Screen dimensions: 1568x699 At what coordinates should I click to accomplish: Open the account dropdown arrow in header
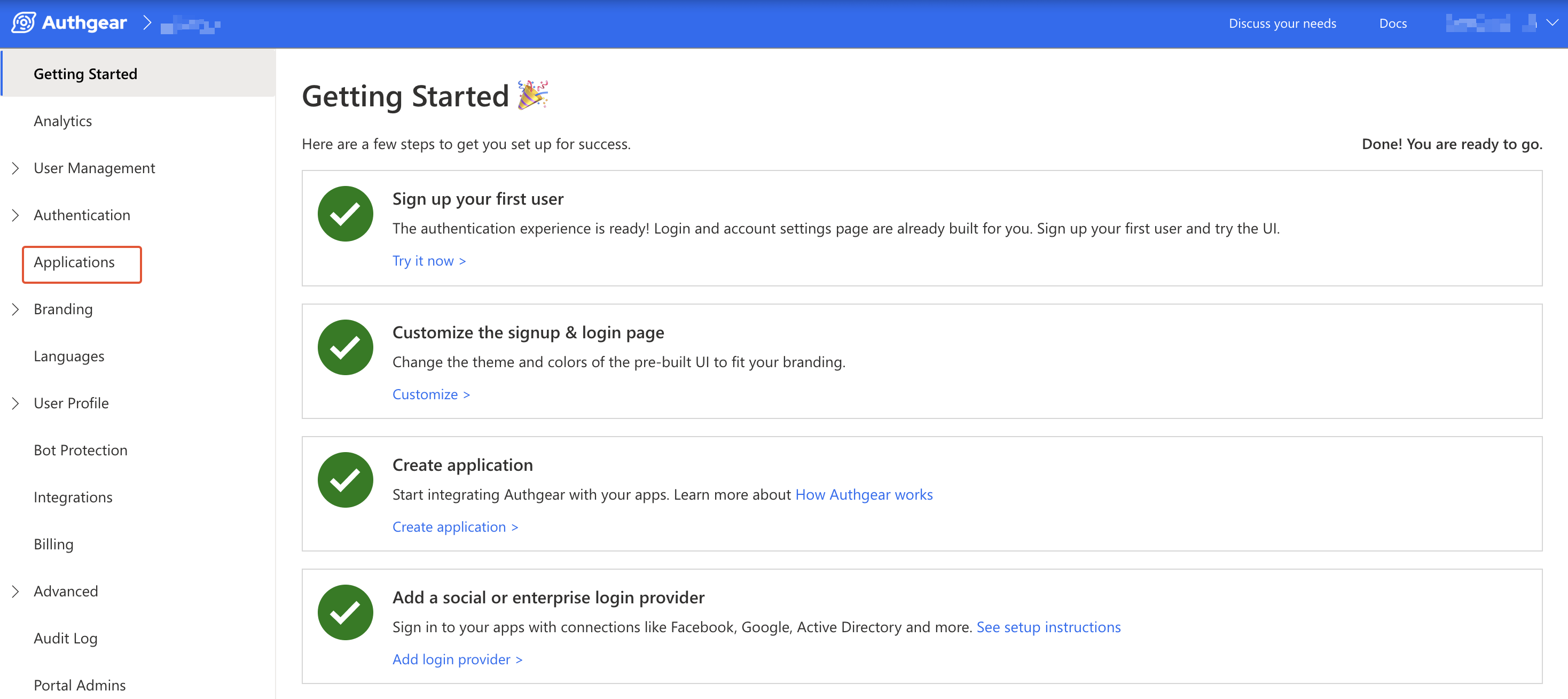pyautogui.click(x=1552, y=23)
